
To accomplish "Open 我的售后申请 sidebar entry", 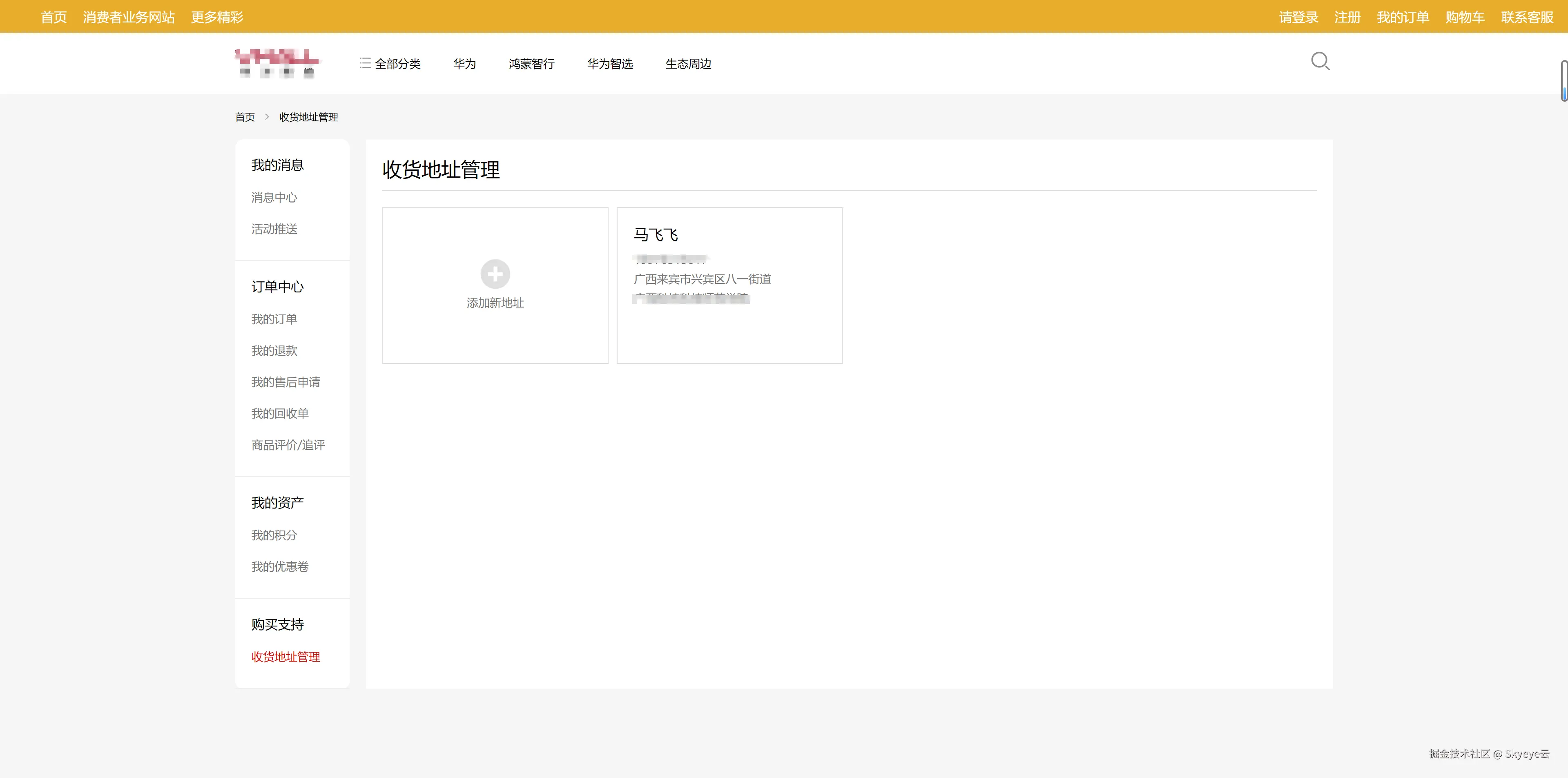I will [x=285, y=382].
